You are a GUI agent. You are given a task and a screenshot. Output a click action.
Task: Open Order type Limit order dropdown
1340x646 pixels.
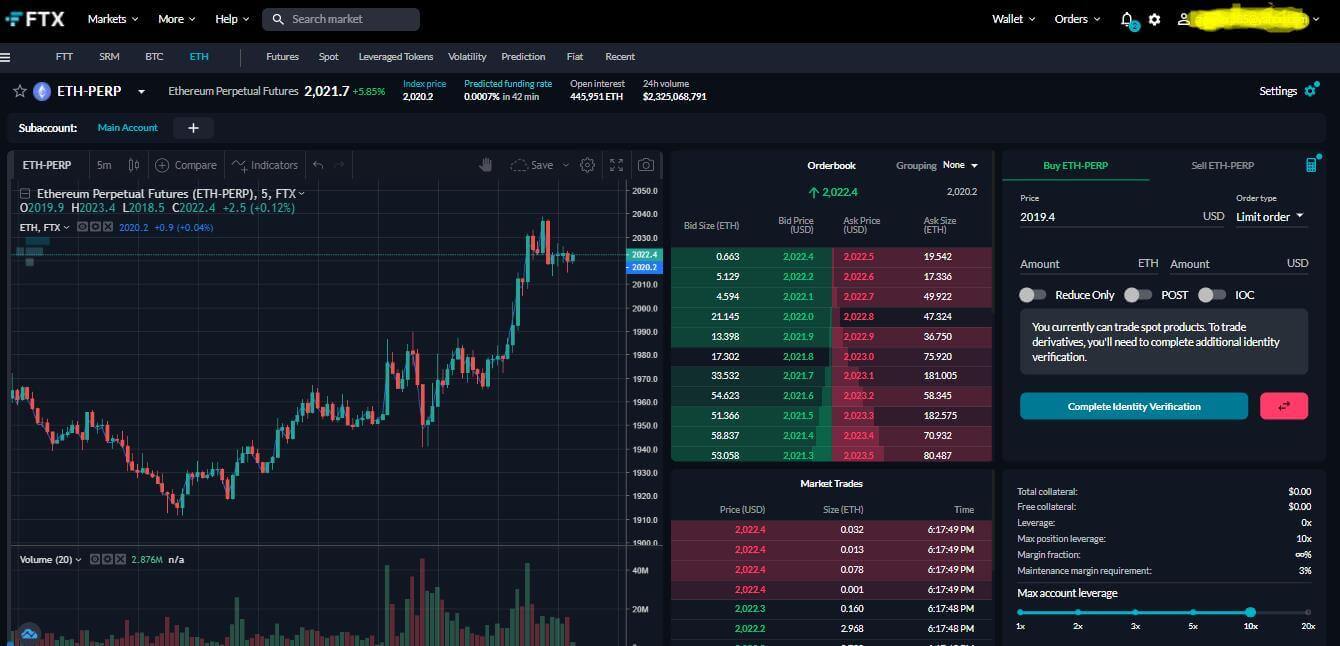click(1270, 216)
